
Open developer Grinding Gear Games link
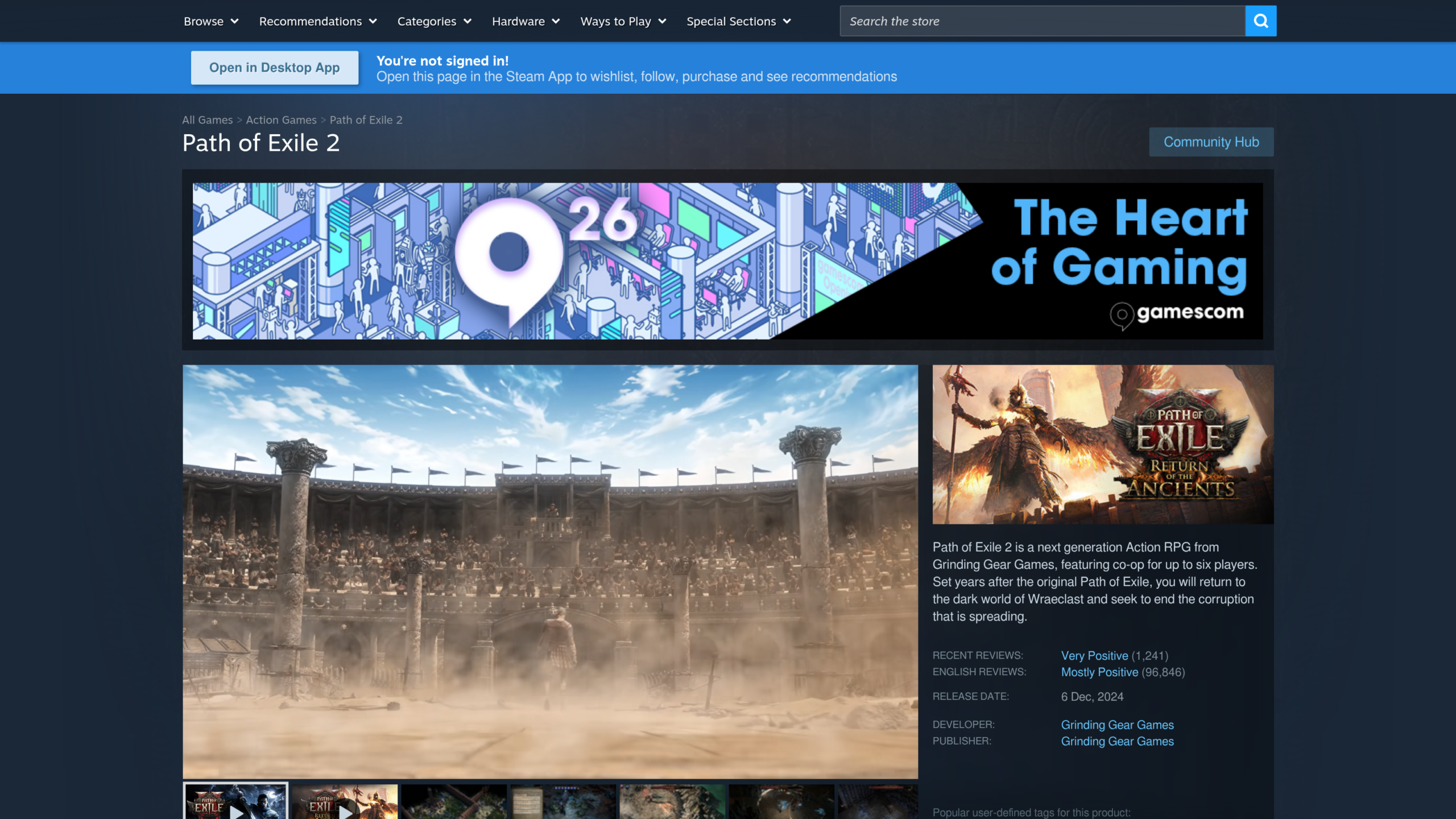coord(1117,725)
